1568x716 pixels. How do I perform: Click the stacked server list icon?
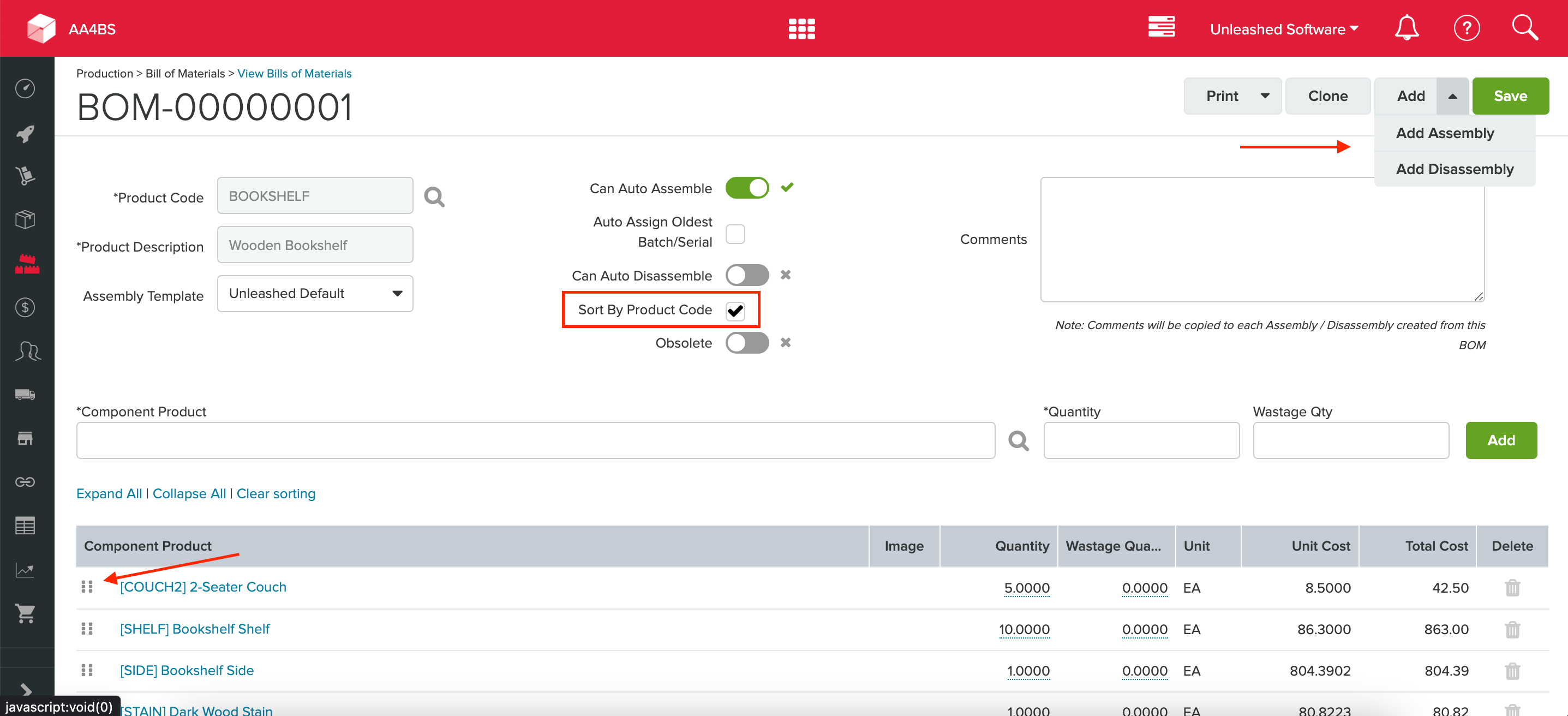[x=1161, y=27]
